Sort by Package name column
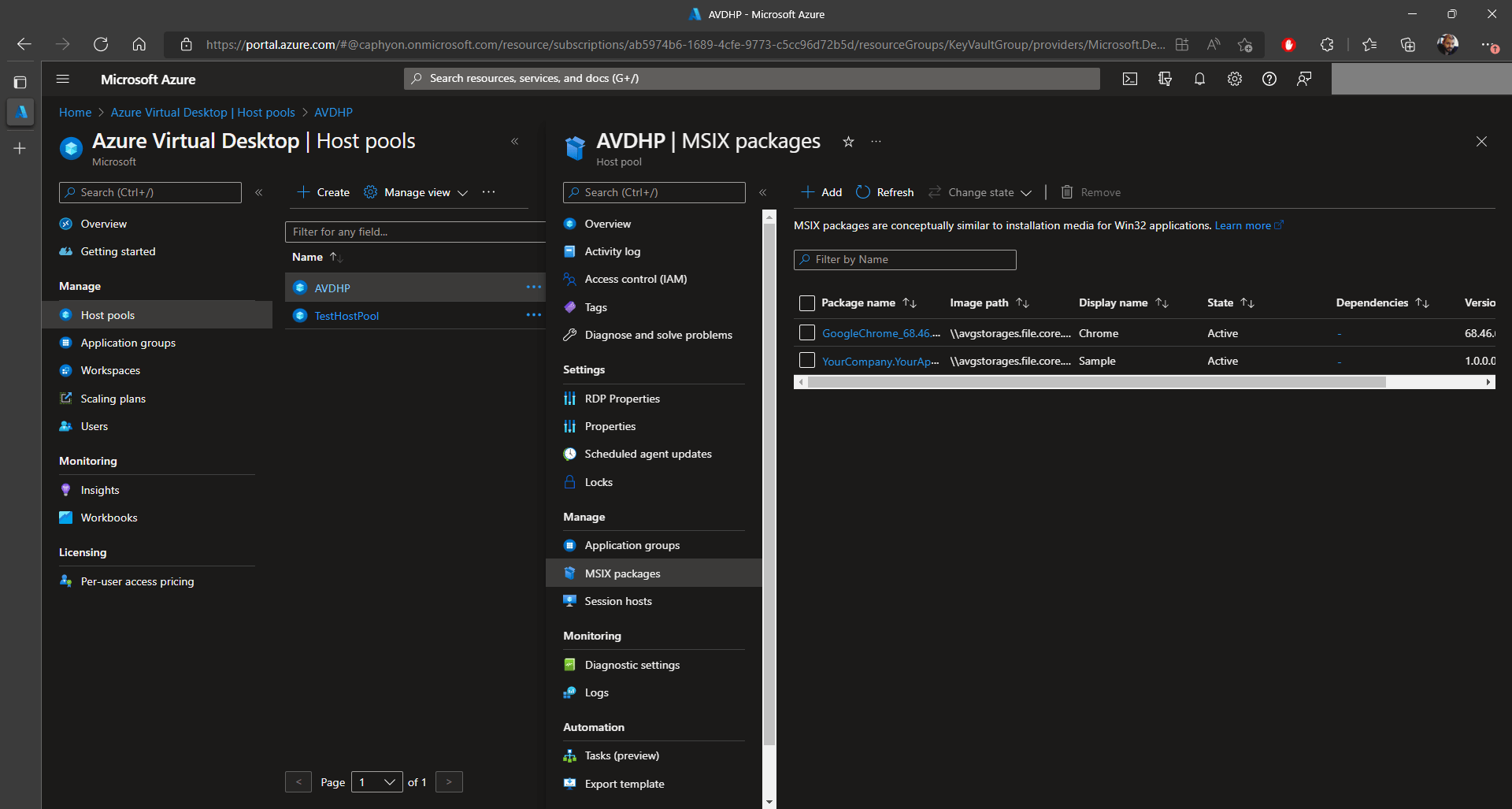 click(869, 303)
